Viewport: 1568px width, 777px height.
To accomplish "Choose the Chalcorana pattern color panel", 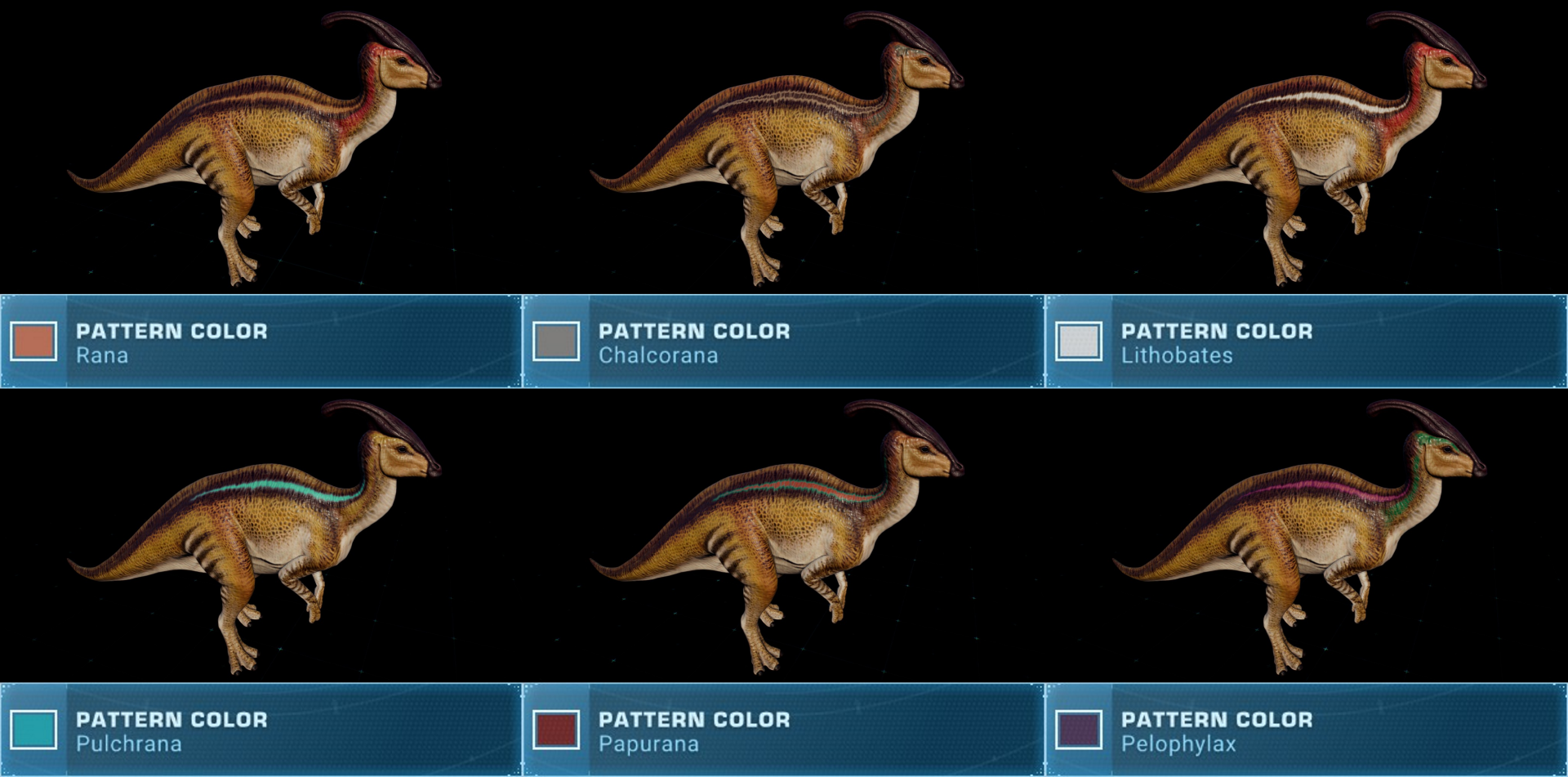I will [x=783, y=341].
